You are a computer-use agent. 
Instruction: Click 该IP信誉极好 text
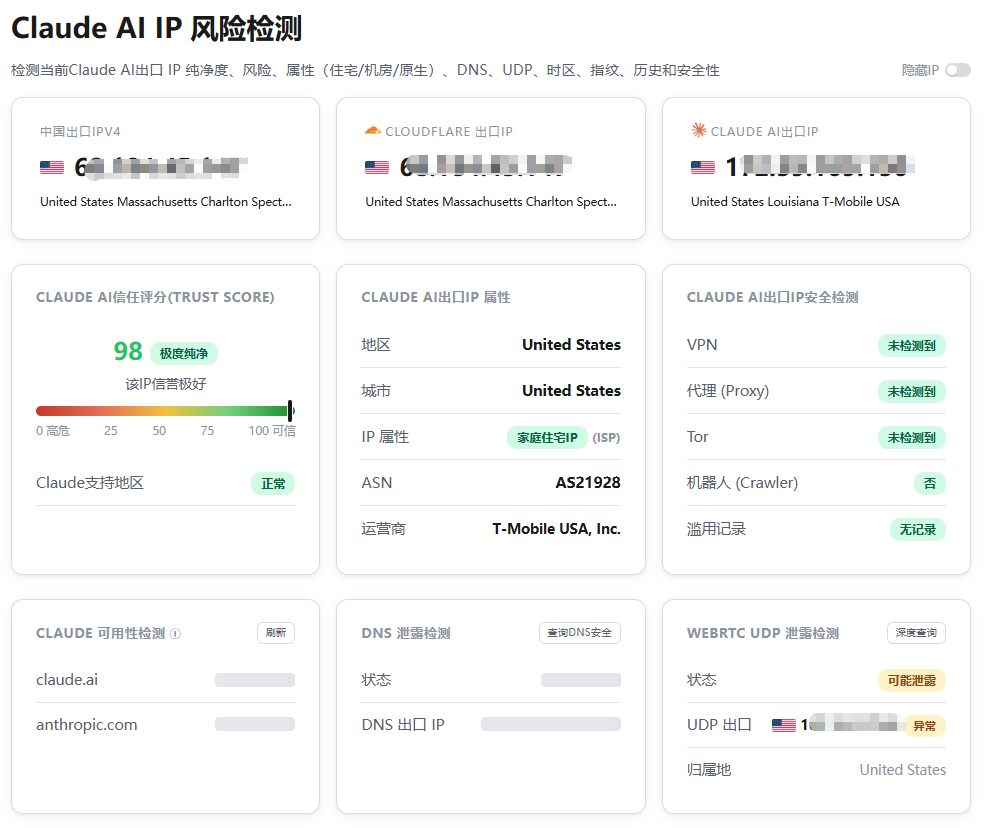click(x=166, y=384)
